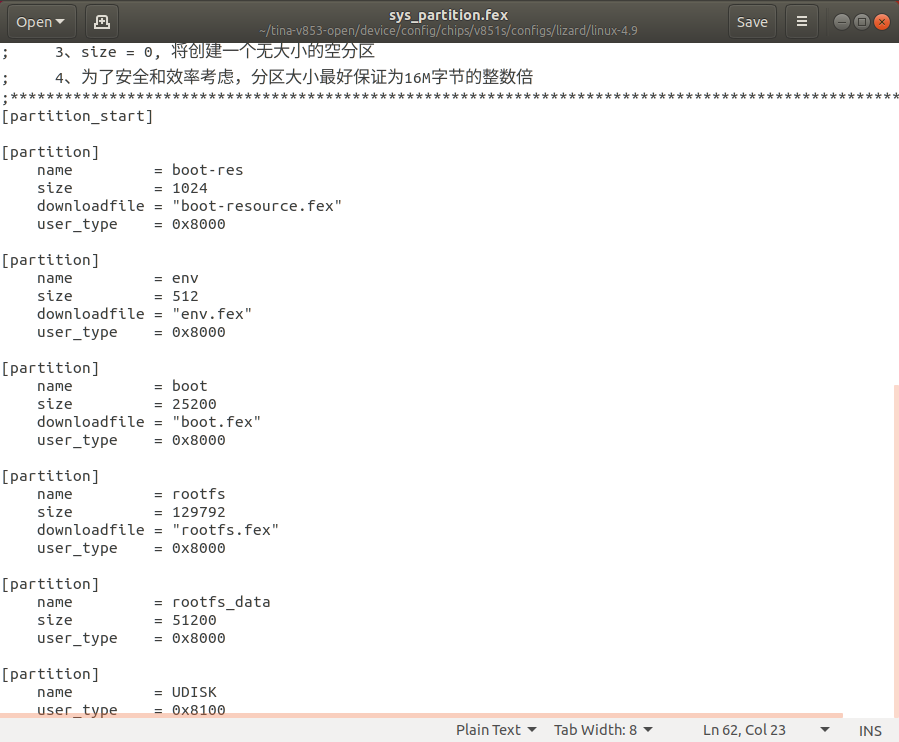
Task: Open the Tab Width: 8 dropdown
Action: tap(603, 730)
